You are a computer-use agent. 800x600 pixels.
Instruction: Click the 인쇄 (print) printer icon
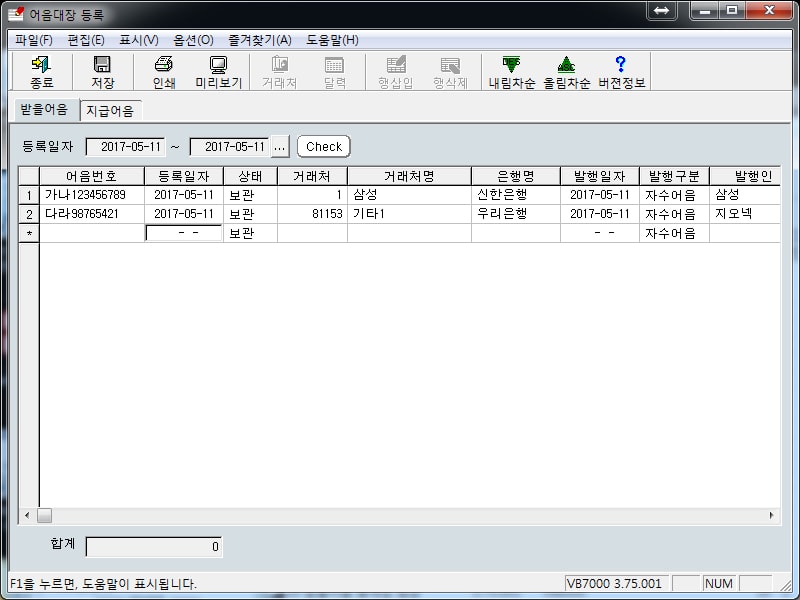[x=163, y=65]
